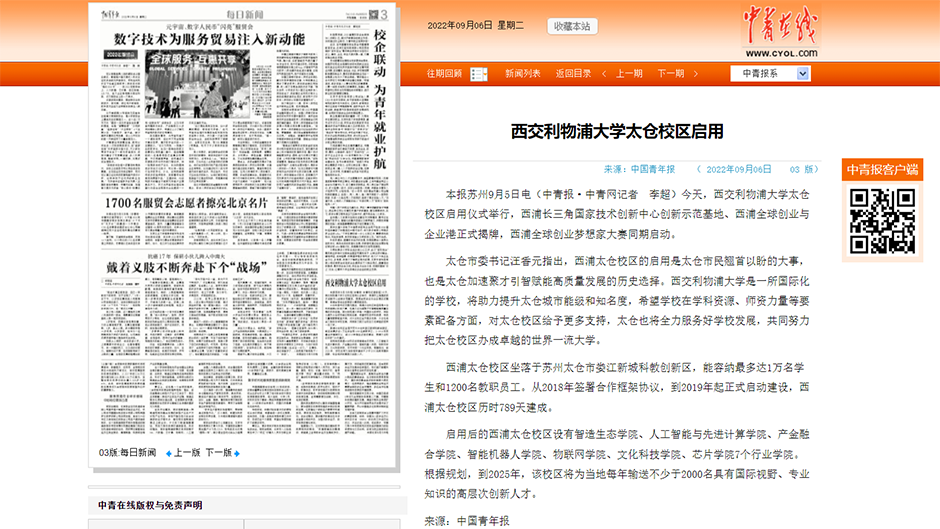
Task: Click the 中青在线 cyol.com logo
Action: tap(781, 31)
